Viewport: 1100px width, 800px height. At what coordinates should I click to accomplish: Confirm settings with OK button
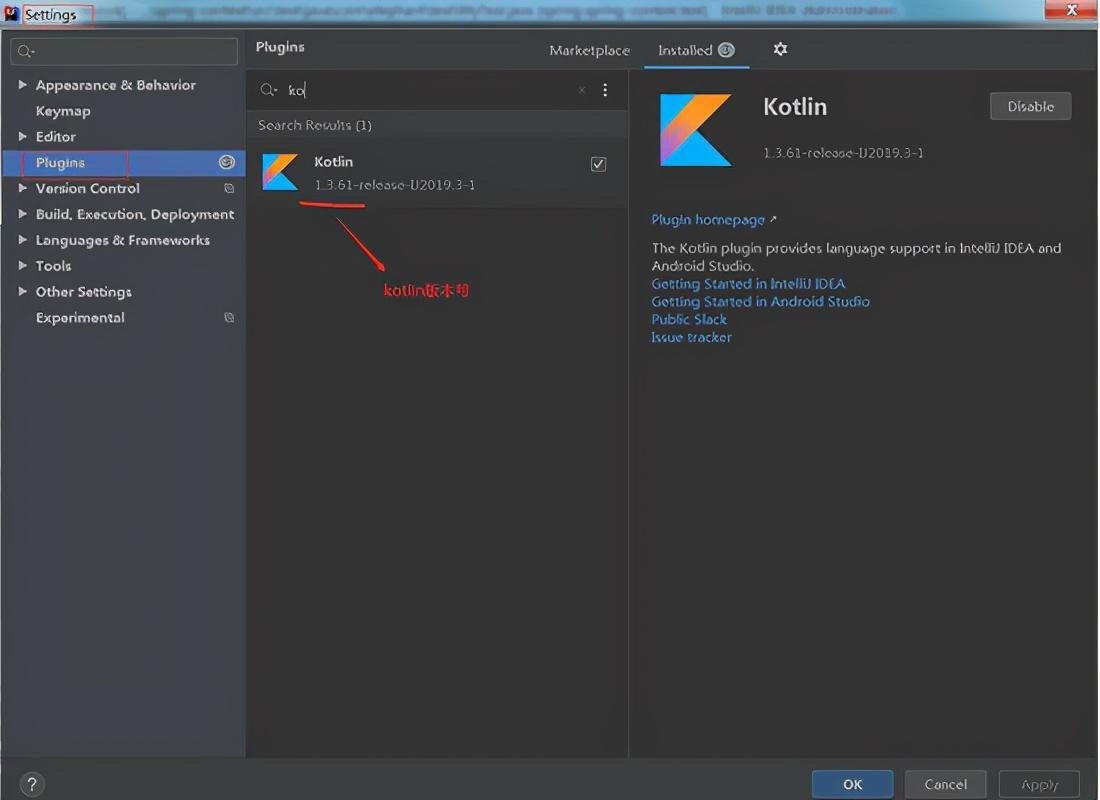(x=852, y=784)
